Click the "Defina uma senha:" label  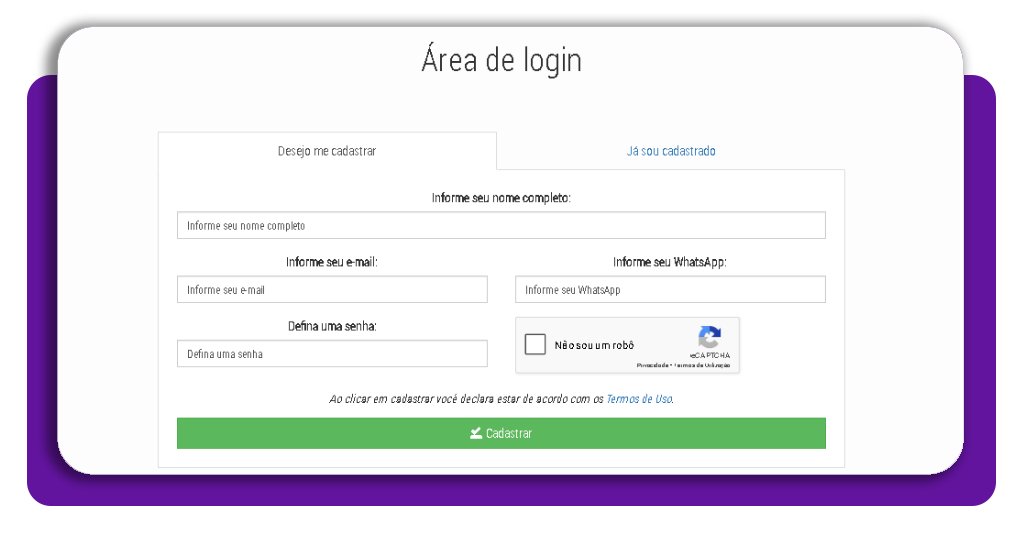(332, 326)
